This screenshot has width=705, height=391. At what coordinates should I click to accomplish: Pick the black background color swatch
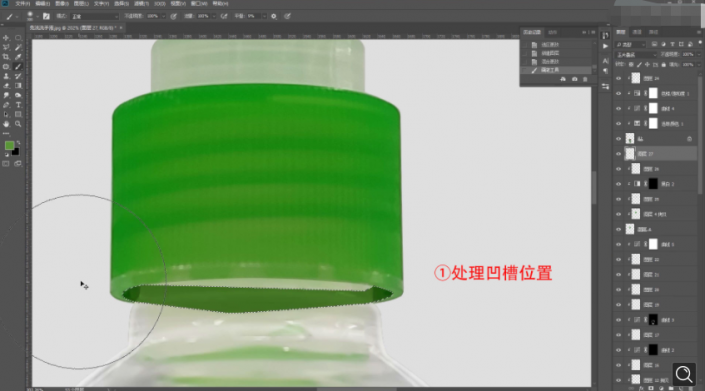tap(16, 152)
